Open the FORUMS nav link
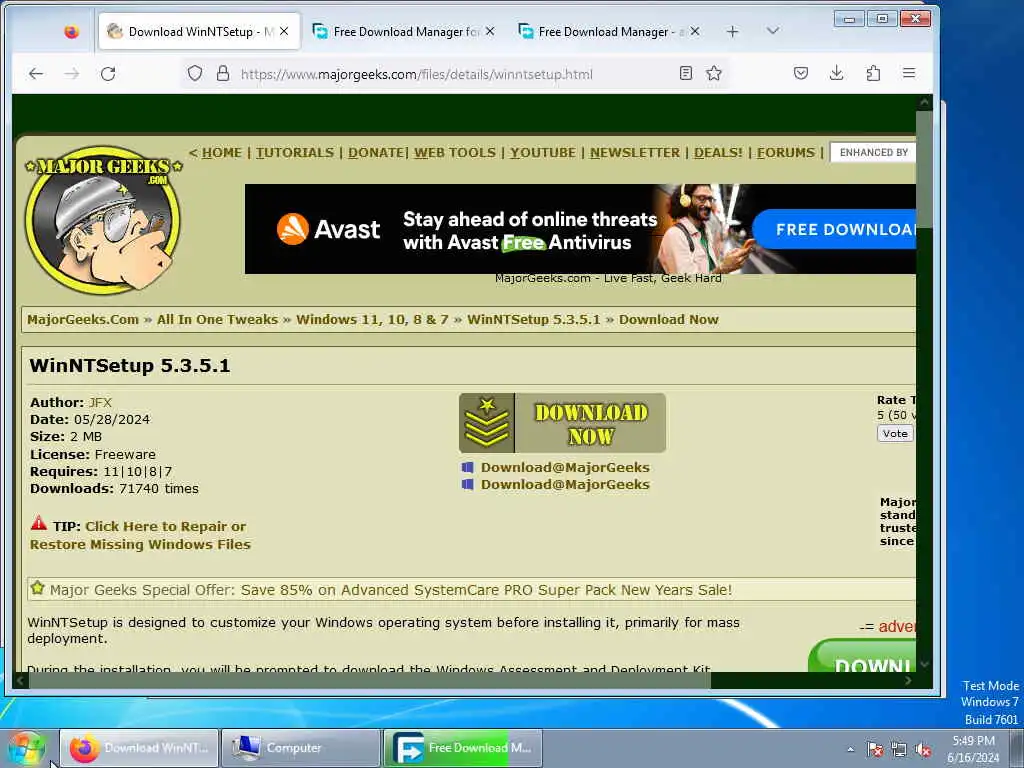Screen dimensions: 1024x768 (x=786, y=153)
